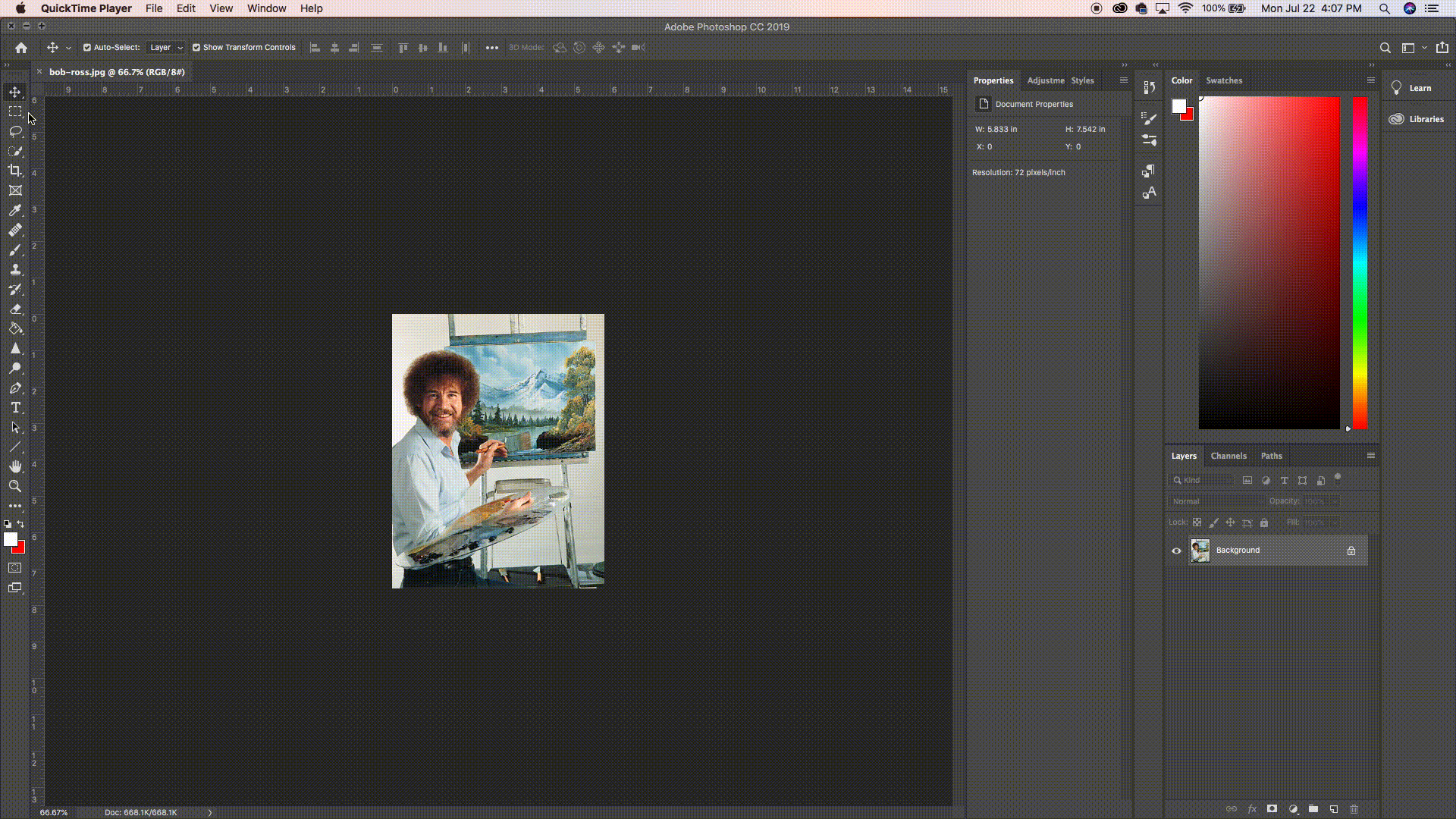Select the Text tool in toolbar

[x=15, y=408]
